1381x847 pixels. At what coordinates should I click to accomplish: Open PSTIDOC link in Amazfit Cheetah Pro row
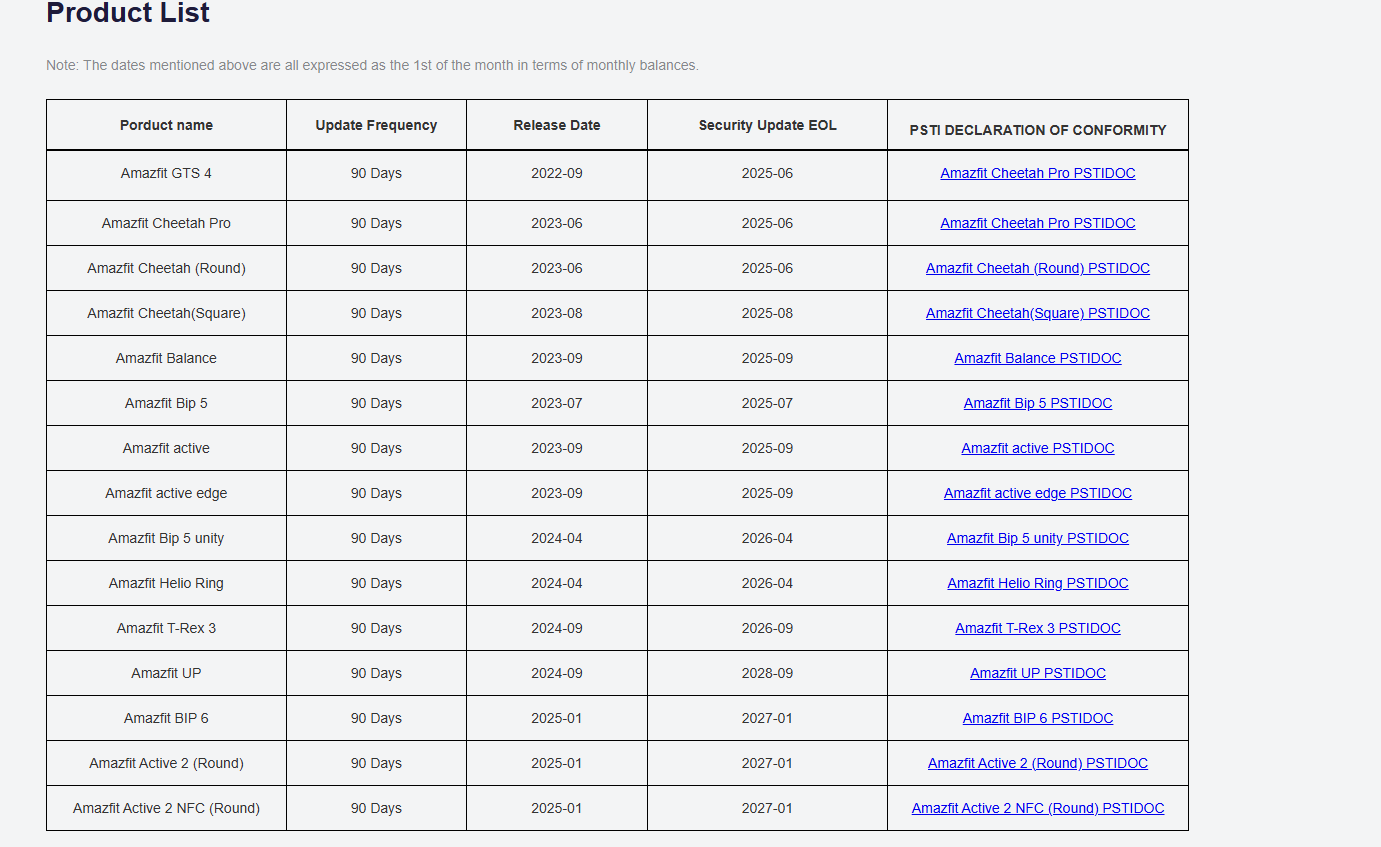click(1038, 223)
